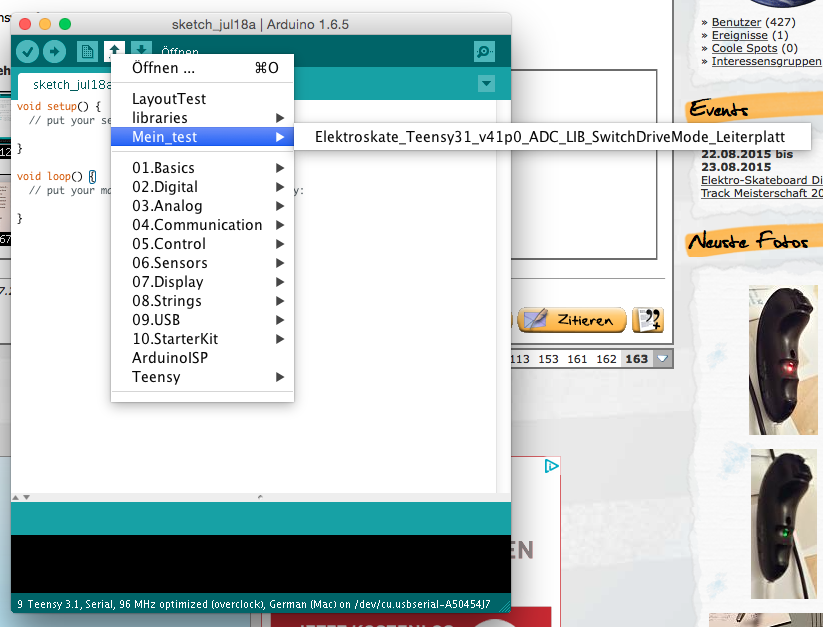
Task: Open the Benutzer link in the sidebar
Action: click(x=736, y=22)
